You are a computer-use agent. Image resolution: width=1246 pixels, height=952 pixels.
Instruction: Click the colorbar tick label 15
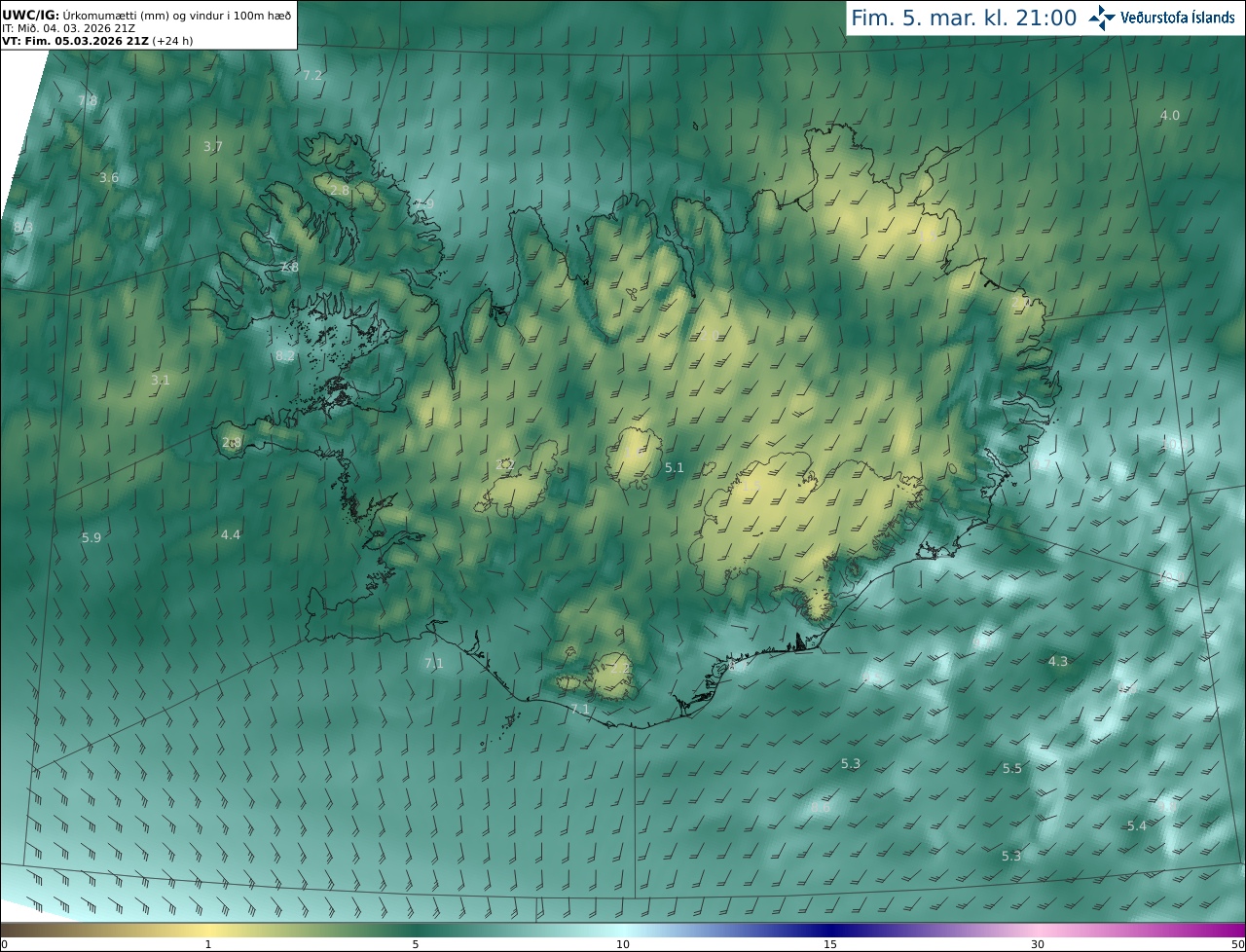(x=830, y=945)
